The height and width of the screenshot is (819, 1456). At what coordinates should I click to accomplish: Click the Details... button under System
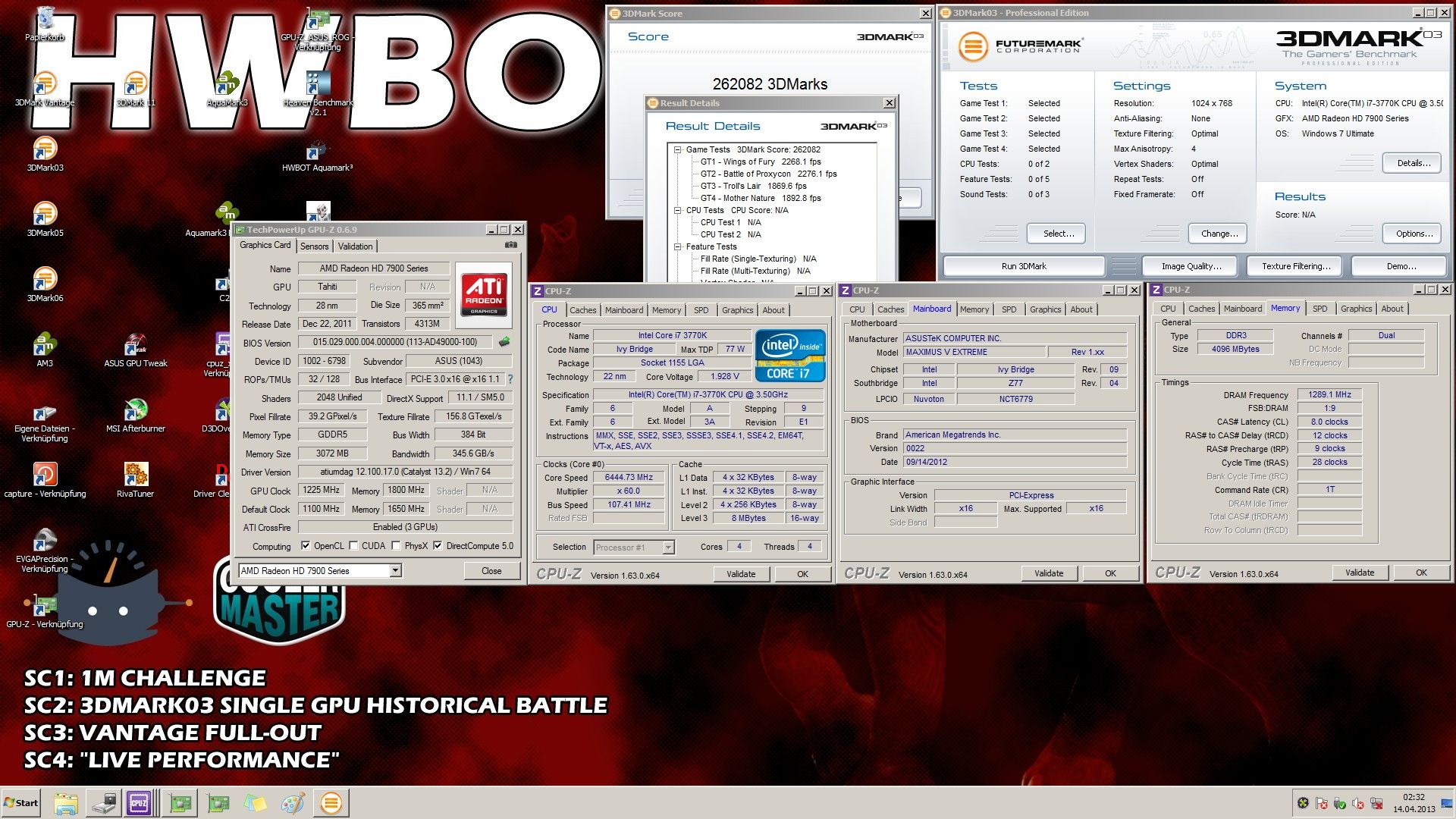pyautogui.click(x=1413, y=163)
